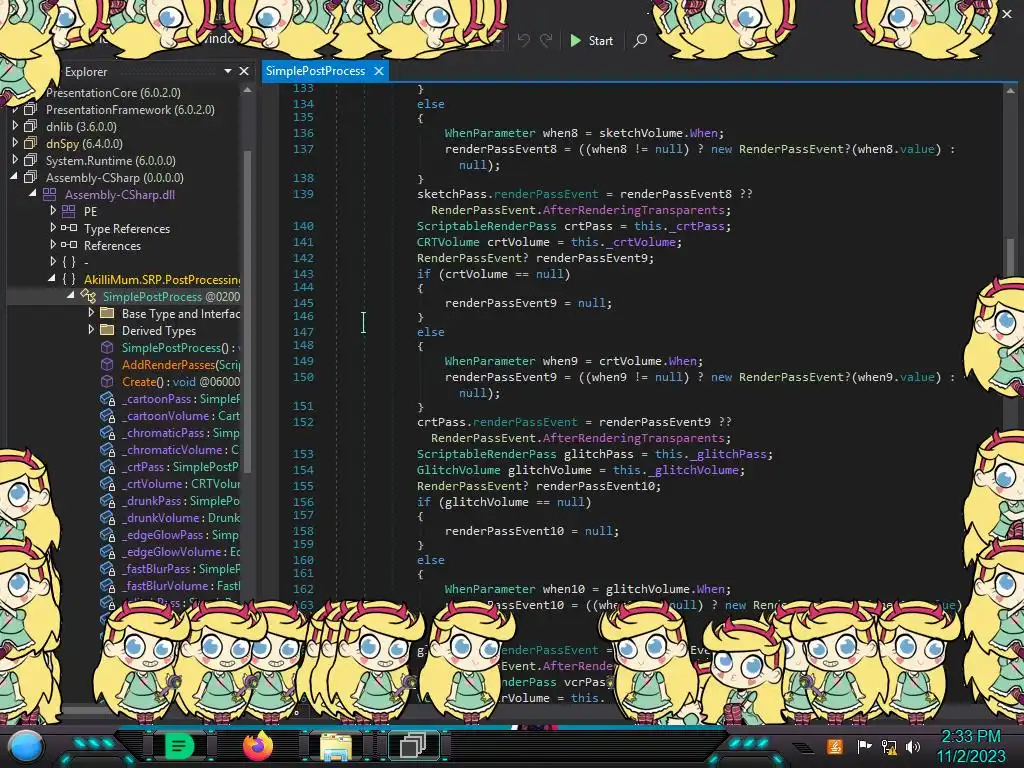Viewport: 1024px width, 768px height.
Task: Select the Create() : void method
Action: [181, 381]
